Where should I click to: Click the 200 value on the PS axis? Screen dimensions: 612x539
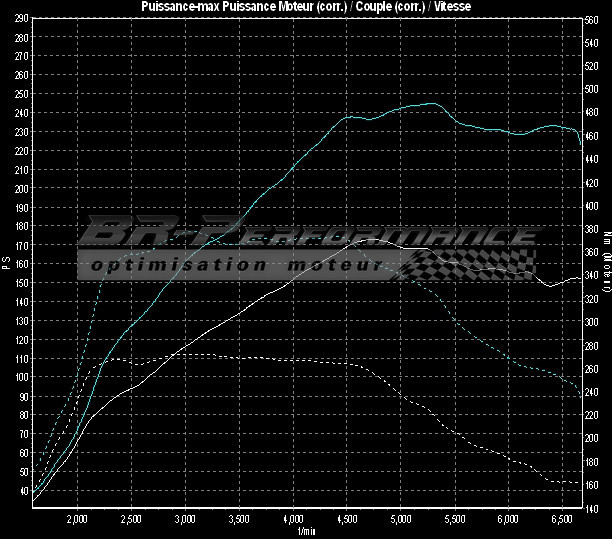click(22, 188)
